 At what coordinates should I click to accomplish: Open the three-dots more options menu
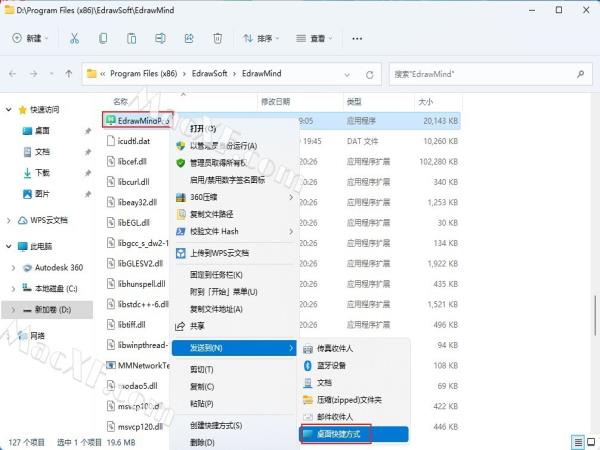click(x=357, y=38)
